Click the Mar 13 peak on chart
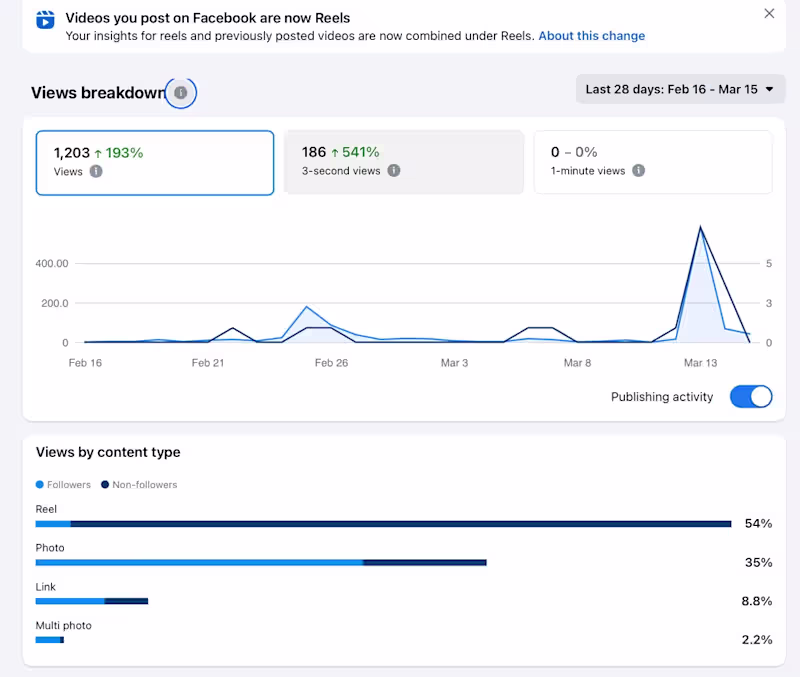 tap(701, 229)
